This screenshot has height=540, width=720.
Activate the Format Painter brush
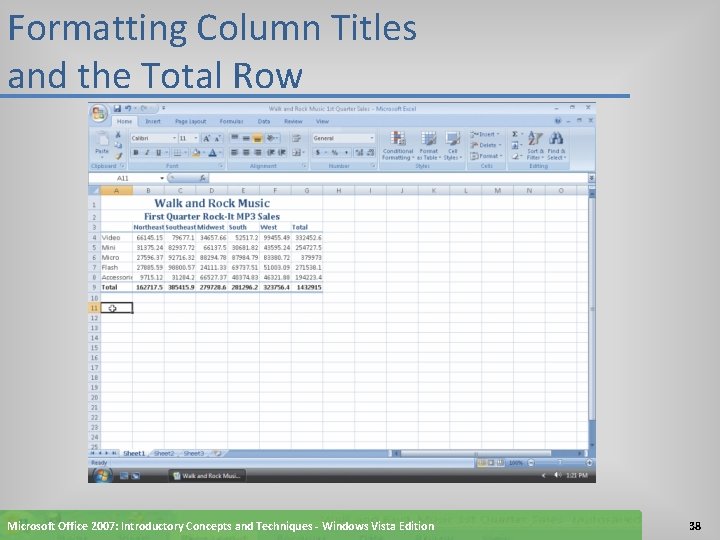(x=118, y=156)
